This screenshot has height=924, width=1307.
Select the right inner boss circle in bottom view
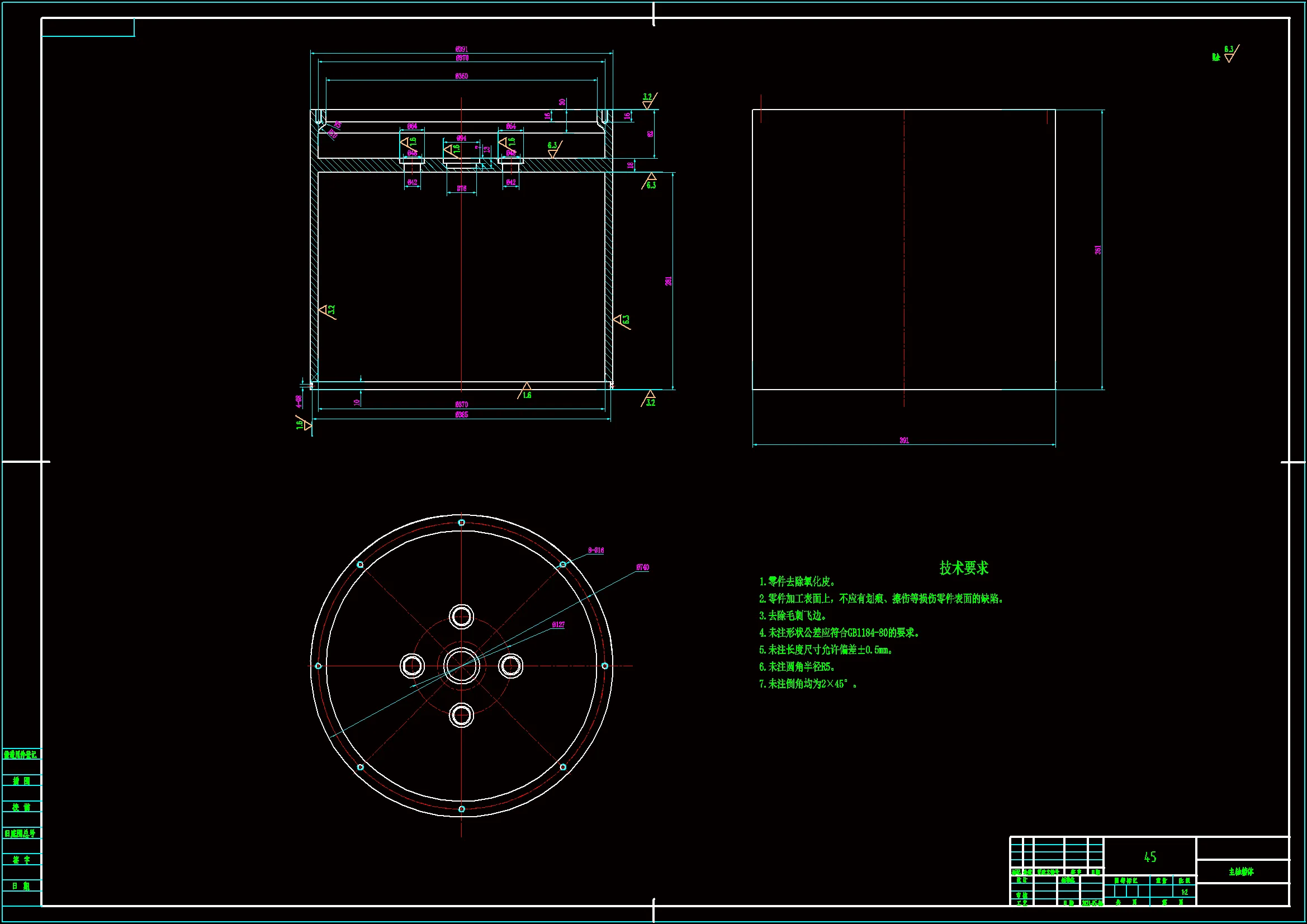coord(510,666)
